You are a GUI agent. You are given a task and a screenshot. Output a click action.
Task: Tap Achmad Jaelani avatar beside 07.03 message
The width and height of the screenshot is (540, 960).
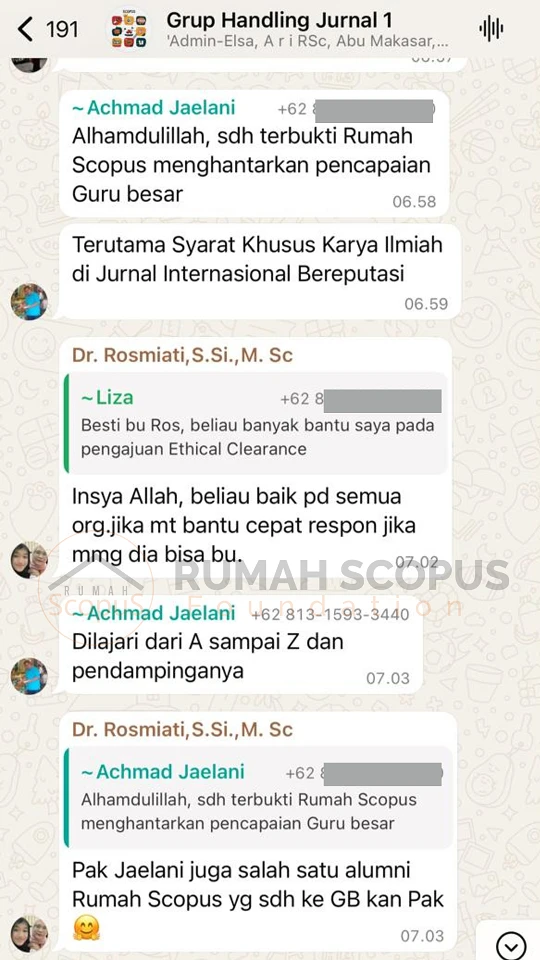pyautogui.click(x=29, y=676)
